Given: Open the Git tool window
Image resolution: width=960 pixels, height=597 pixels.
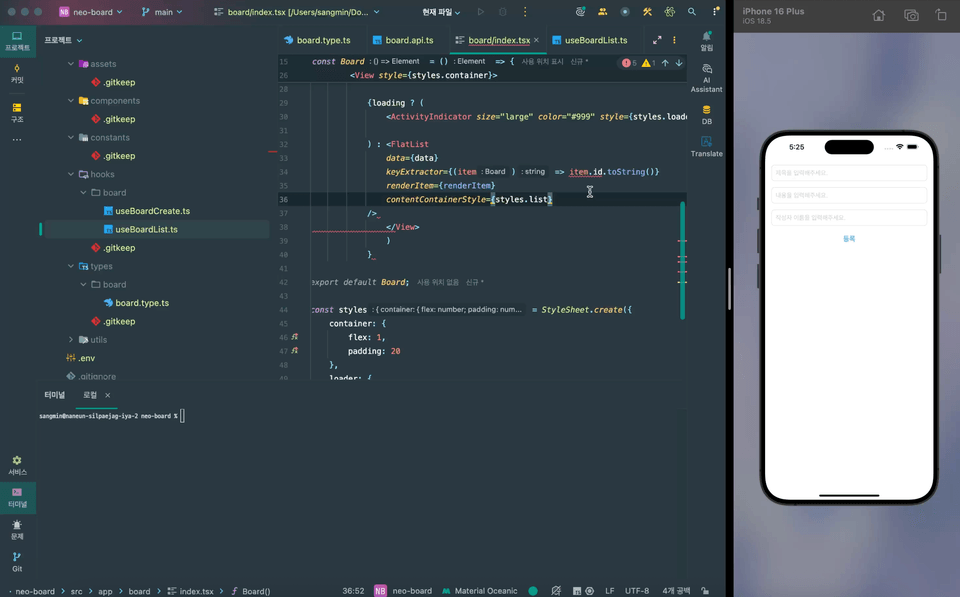Looking at the screenshot, I should click(17, 561).
